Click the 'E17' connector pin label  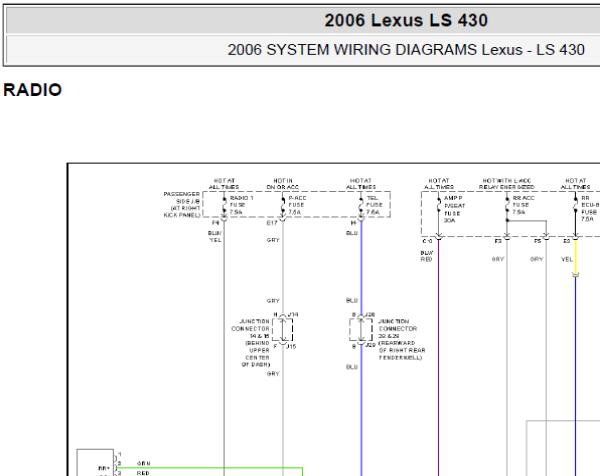point(272,223)
